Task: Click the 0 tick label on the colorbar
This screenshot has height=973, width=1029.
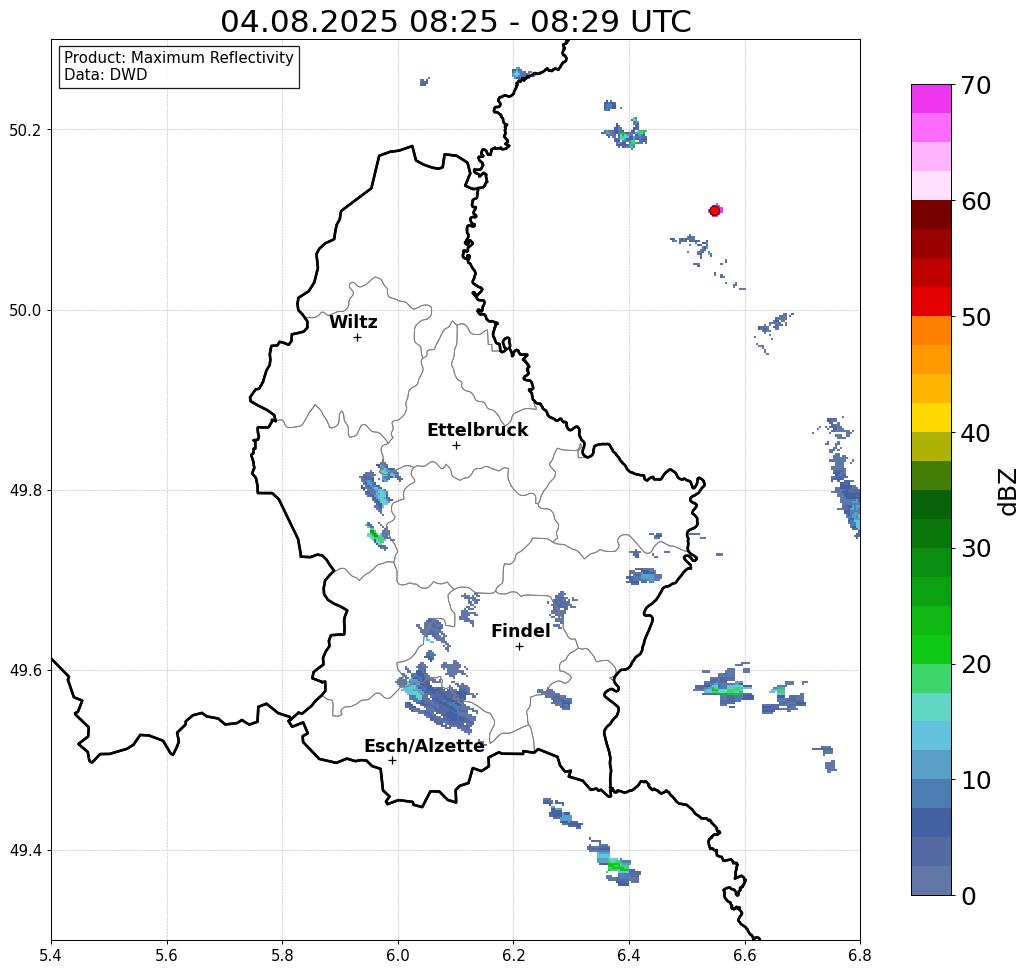Action: (969, 896)
